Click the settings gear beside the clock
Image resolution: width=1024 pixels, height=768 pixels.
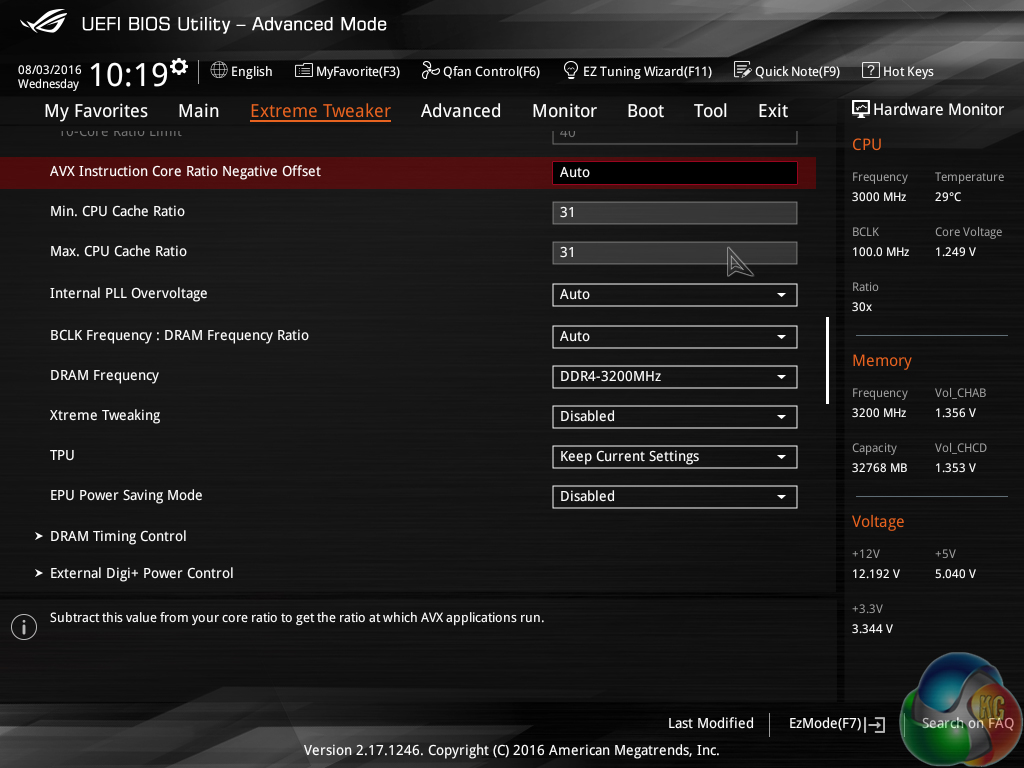179,66
